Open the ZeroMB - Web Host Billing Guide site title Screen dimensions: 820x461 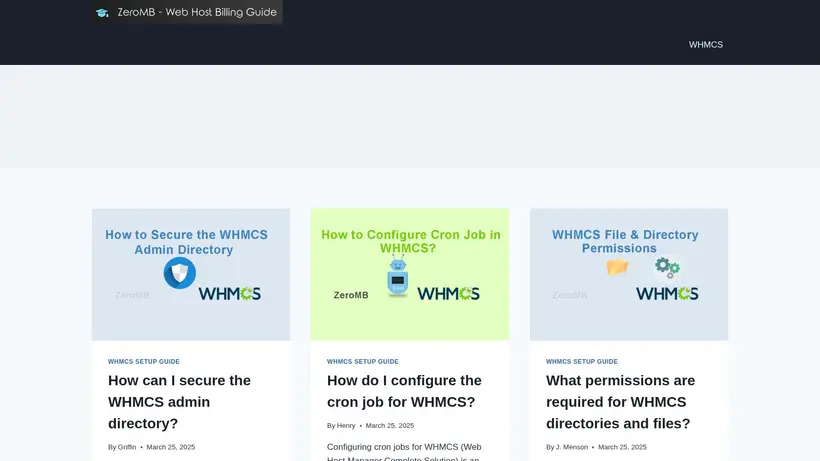click(x=197, y=12)
